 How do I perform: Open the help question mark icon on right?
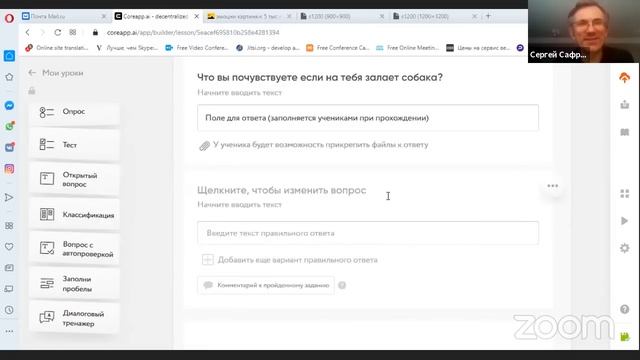624,309
